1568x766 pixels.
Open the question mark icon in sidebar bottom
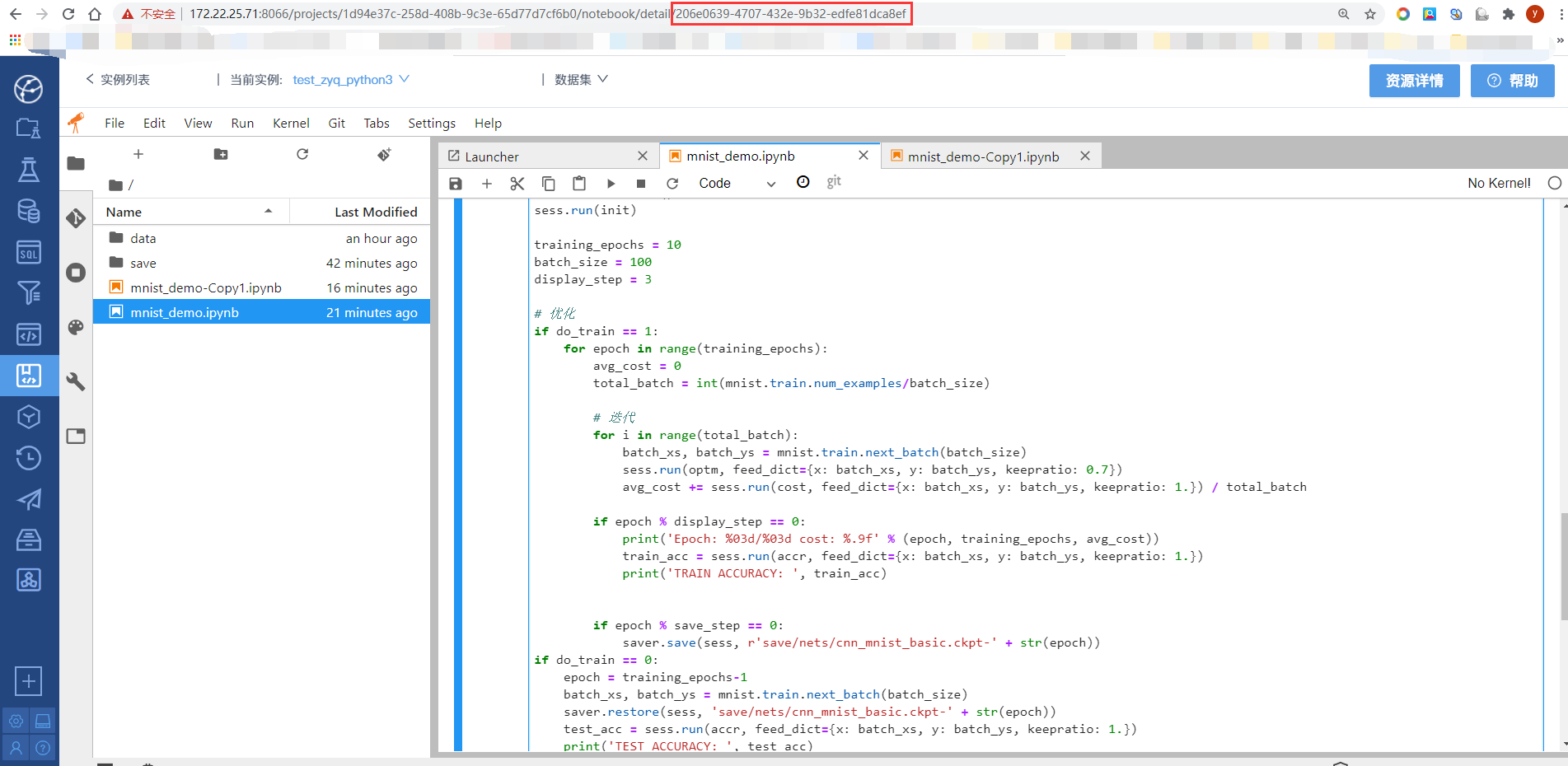tap(43, 748)
